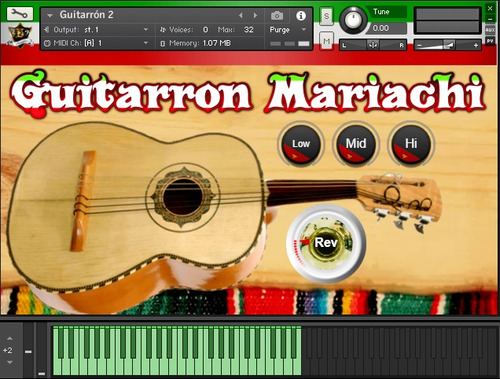This screenshot has width=500, height=379.
Task: Click the Hi EQ knob
Action: point(411,144)
